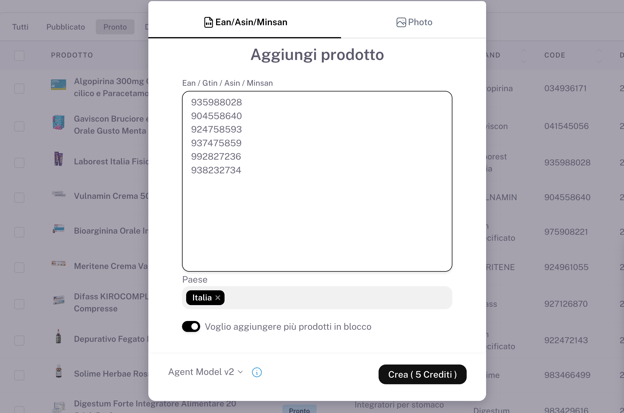Select the Ean/Asin/Minsan tab
The height and width of the screenshot is (413, 624).
pyautogui.click(x=245, y=22)
